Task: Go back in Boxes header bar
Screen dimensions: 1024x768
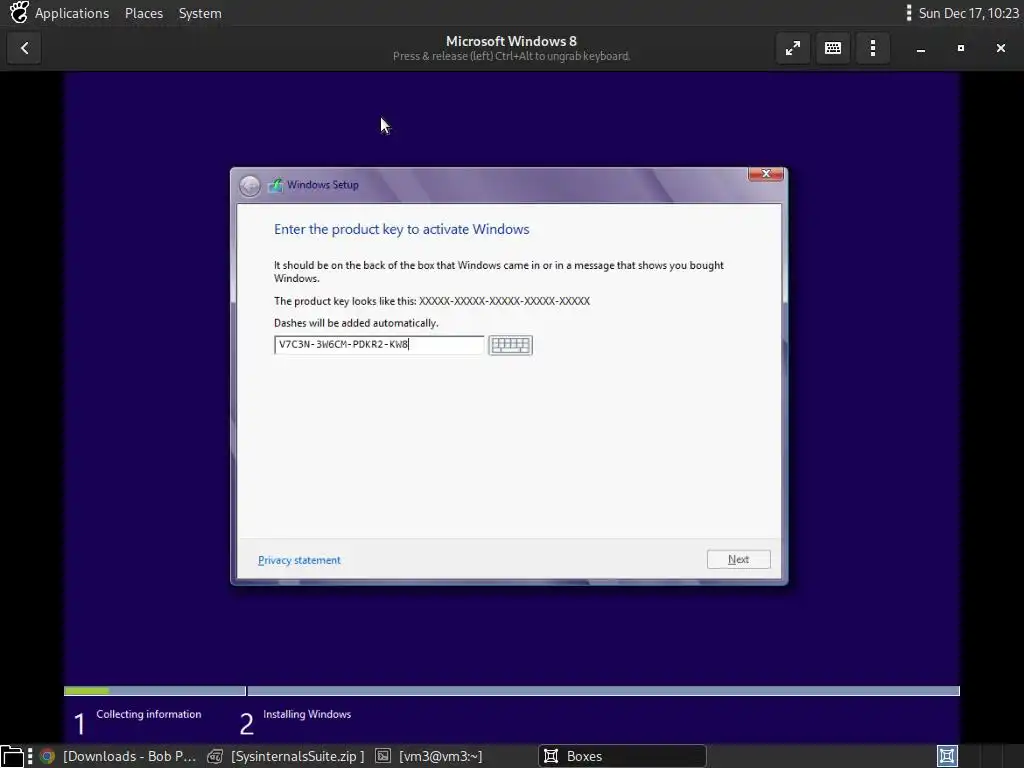Action: (x=24, y=48)
